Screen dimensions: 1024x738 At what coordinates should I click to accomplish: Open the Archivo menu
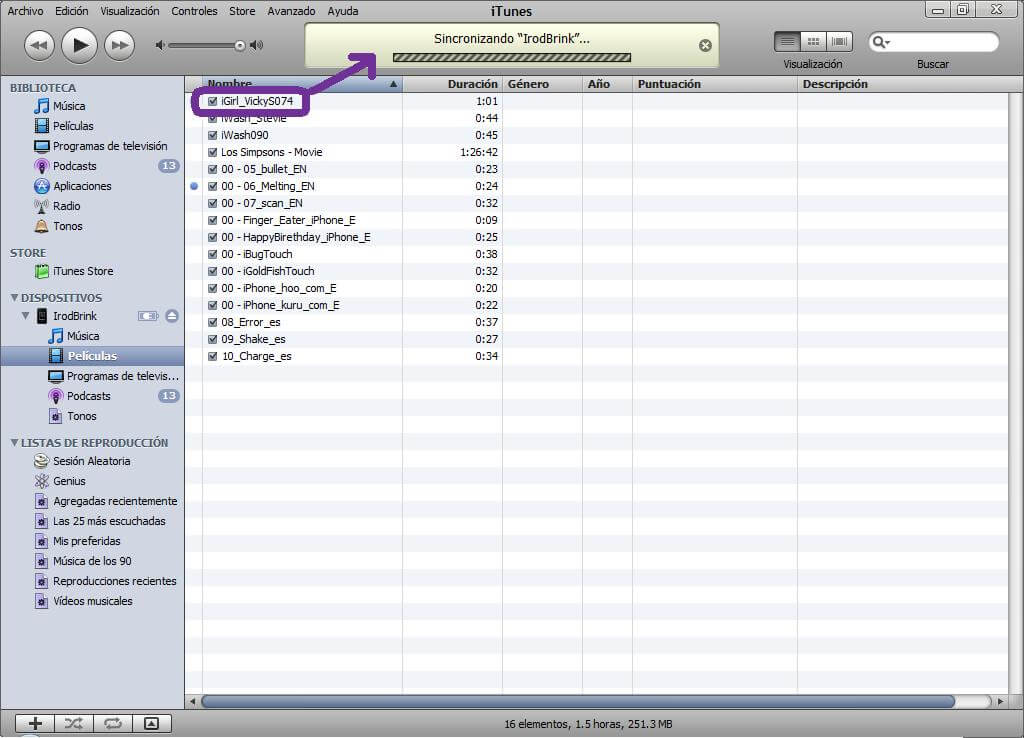(x=25, y=11)
